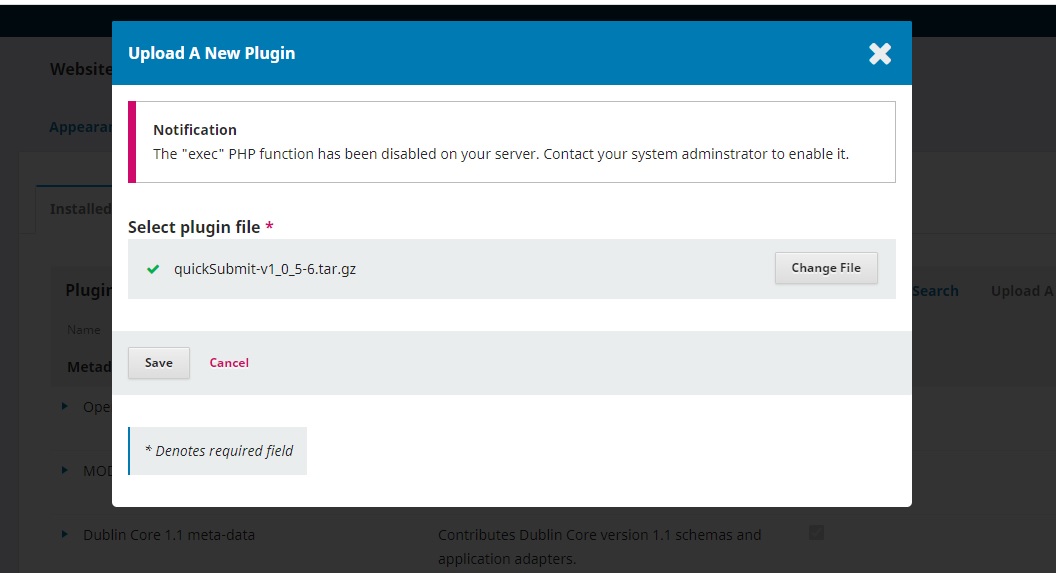Image resolution: width=1056 pixels, height=573 pixels.
Task: Cancel the plugin upload
Action: tap(229, 363)
